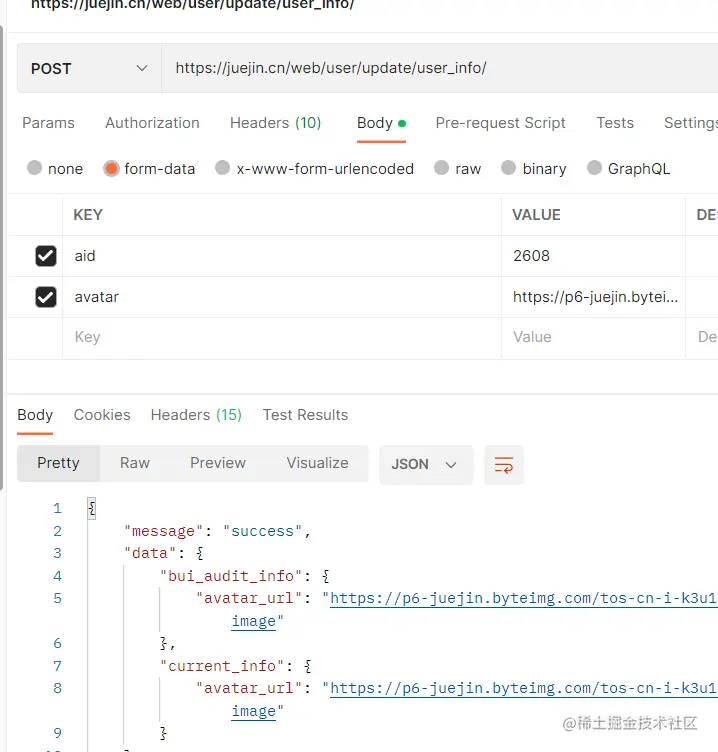Uncheck the avatar parameter checkbox
The width and height of the screenshot is (718, 752).
coord(46,297)
